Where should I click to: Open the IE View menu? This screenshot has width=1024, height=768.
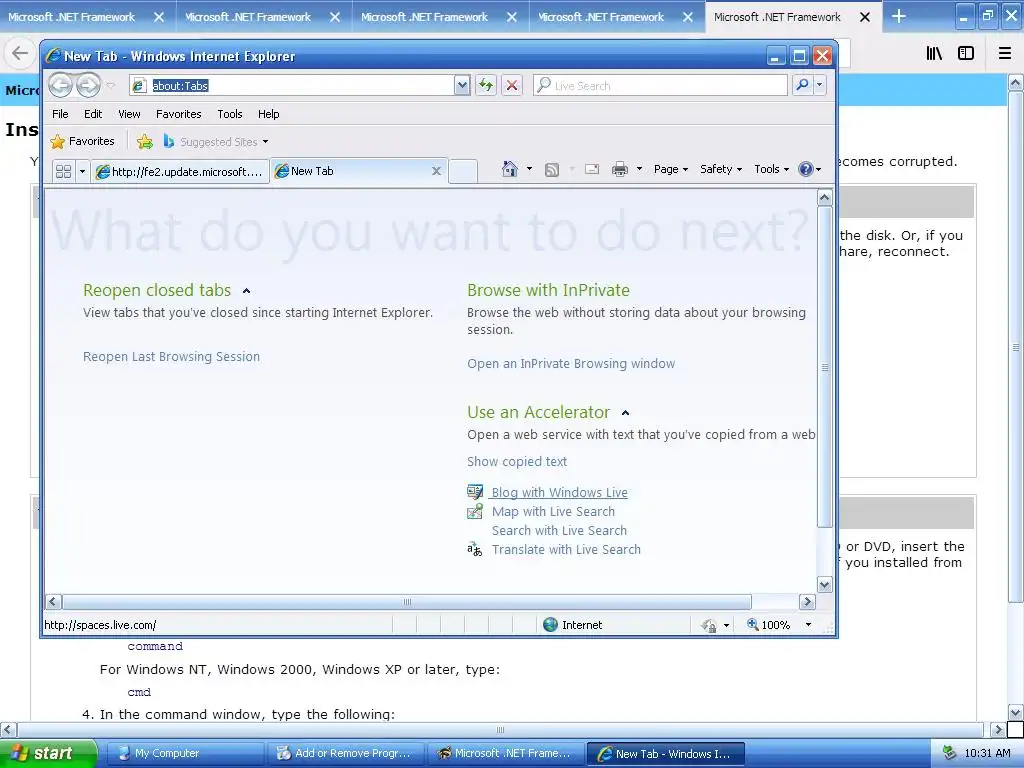pos(129,114)
